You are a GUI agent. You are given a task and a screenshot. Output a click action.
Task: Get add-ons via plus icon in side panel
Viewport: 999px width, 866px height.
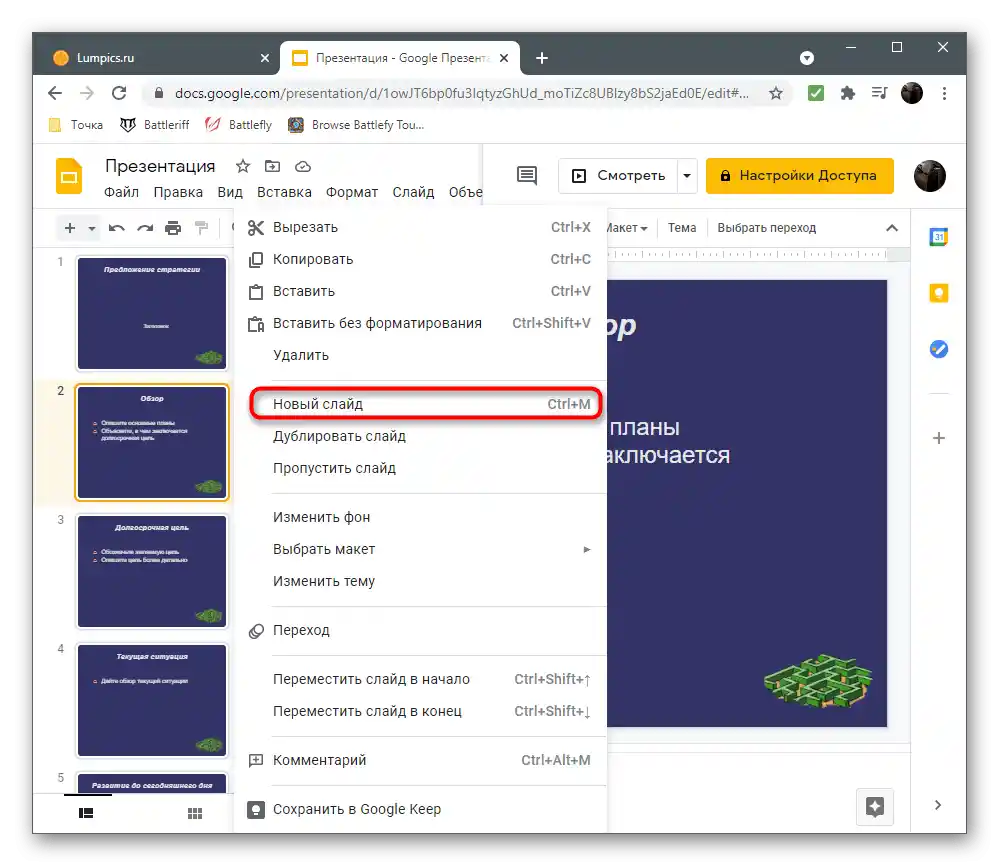point(938,438)
